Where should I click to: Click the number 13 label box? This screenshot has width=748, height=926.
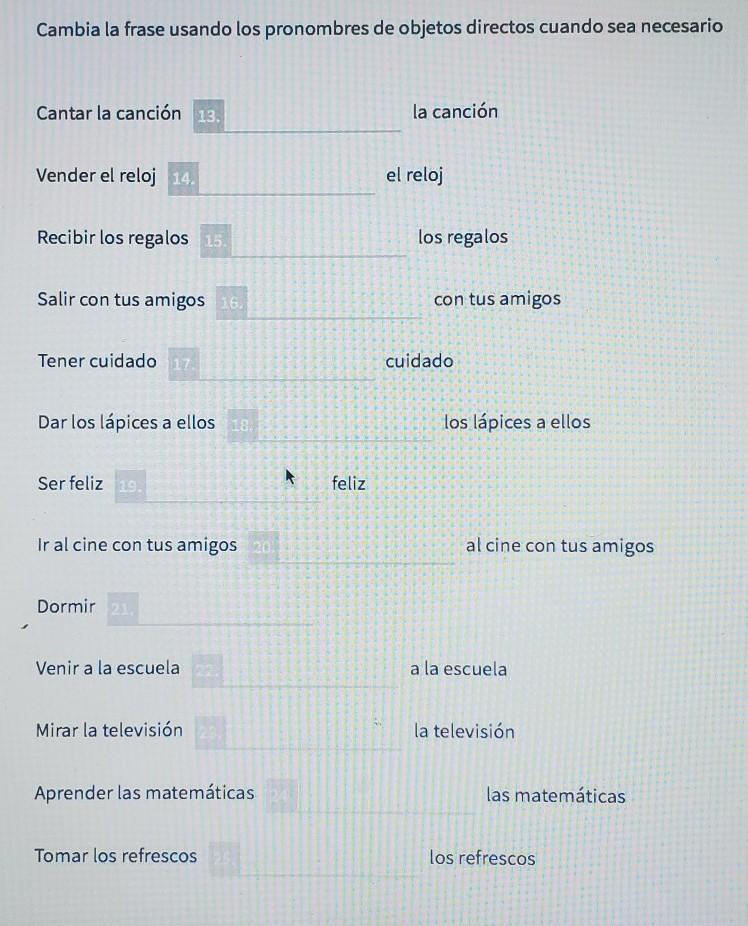click(209, 116)
